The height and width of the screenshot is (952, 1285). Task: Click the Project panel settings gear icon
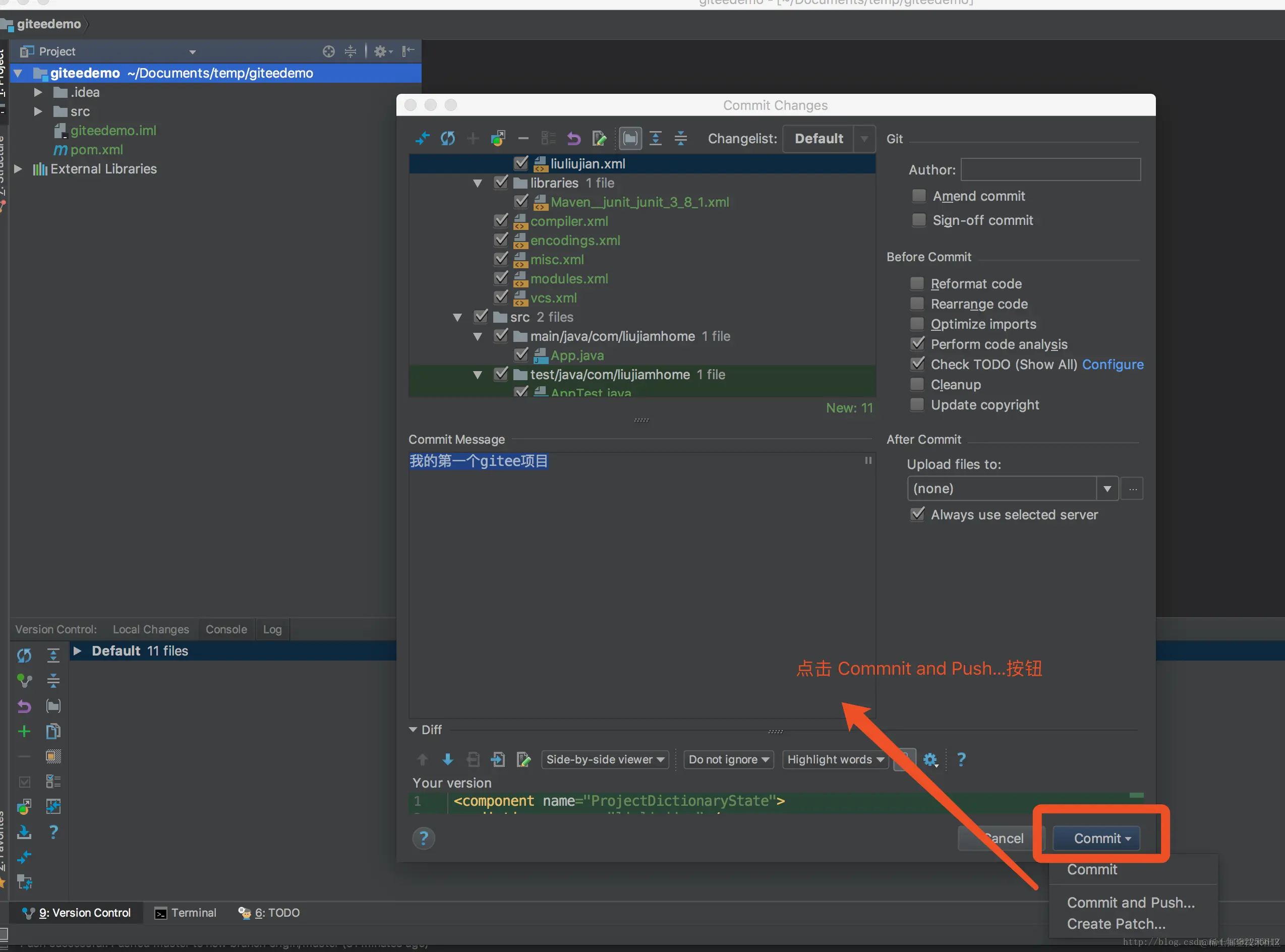(380, 51)
